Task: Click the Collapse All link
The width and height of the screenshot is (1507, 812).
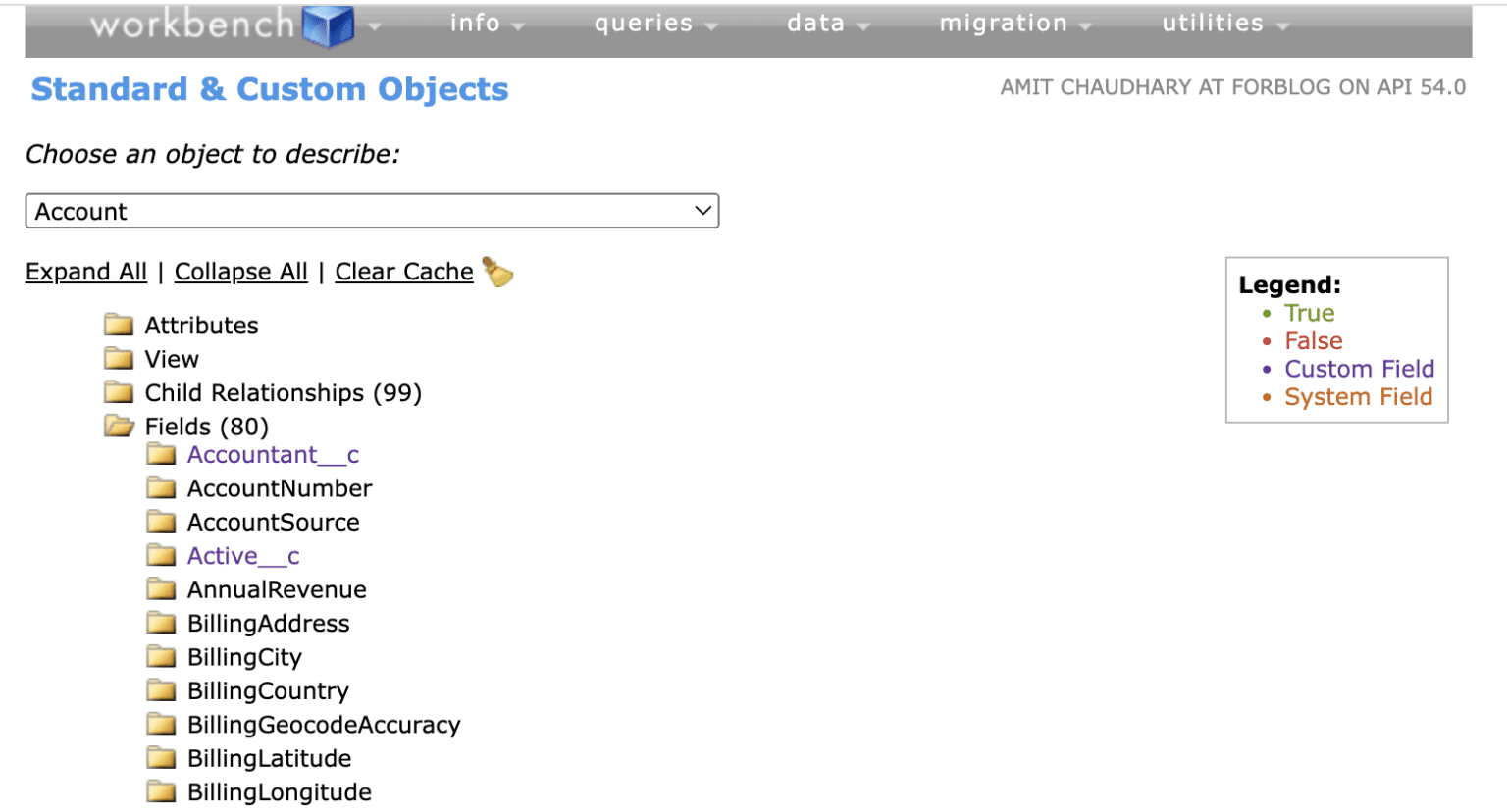Action: (x=240, y=272)
